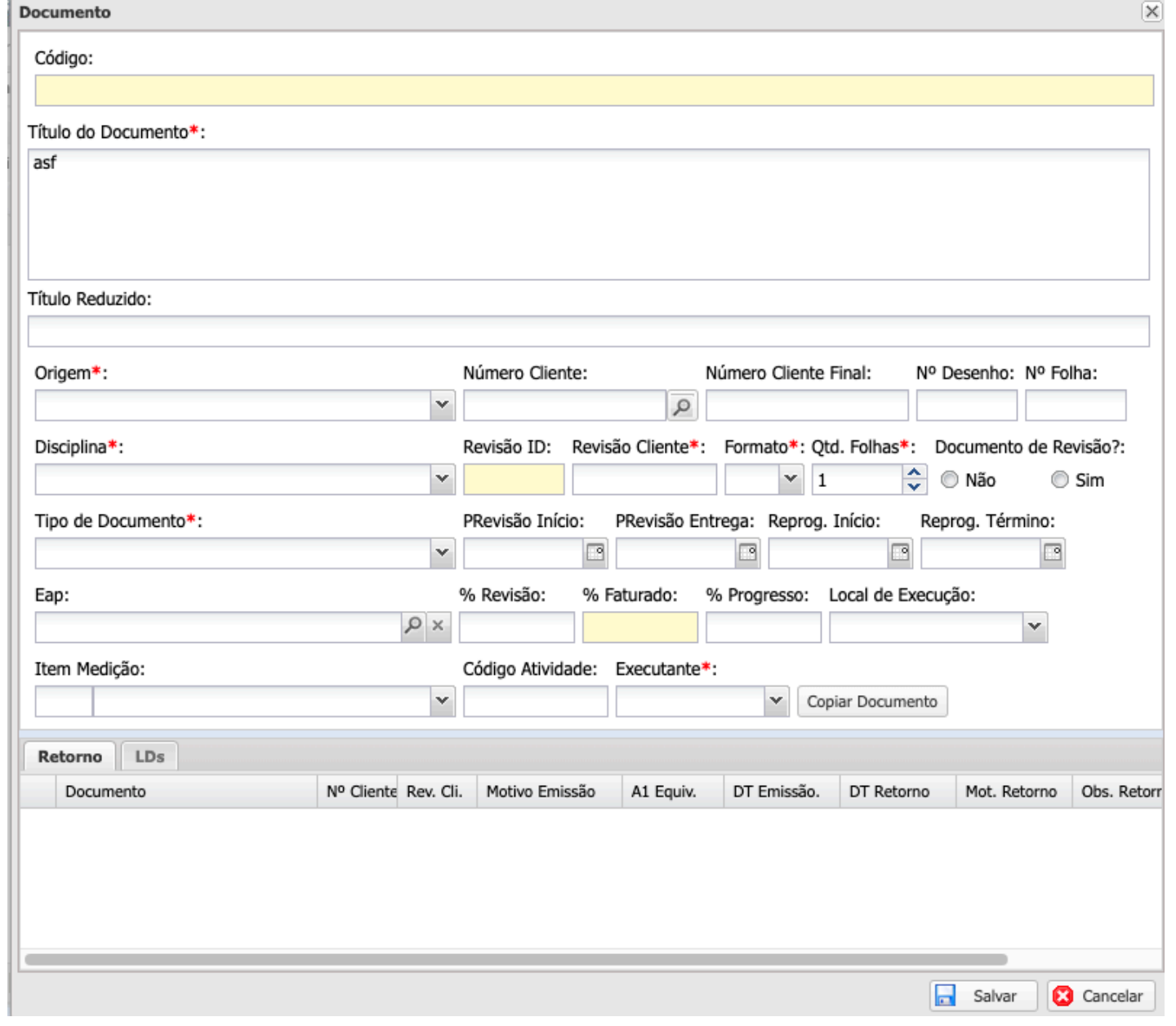Expand the Origem dropdown

pyautogui.click(x=442, y=405)
